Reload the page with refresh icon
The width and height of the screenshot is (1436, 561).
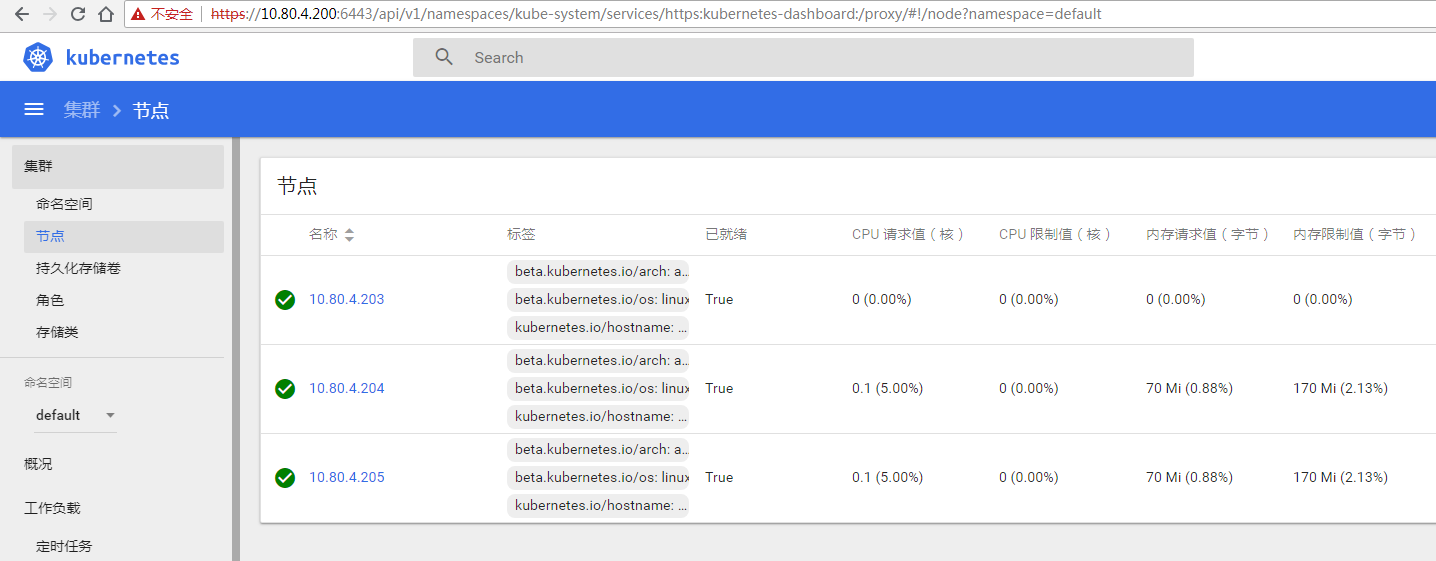tap(78, 14)
